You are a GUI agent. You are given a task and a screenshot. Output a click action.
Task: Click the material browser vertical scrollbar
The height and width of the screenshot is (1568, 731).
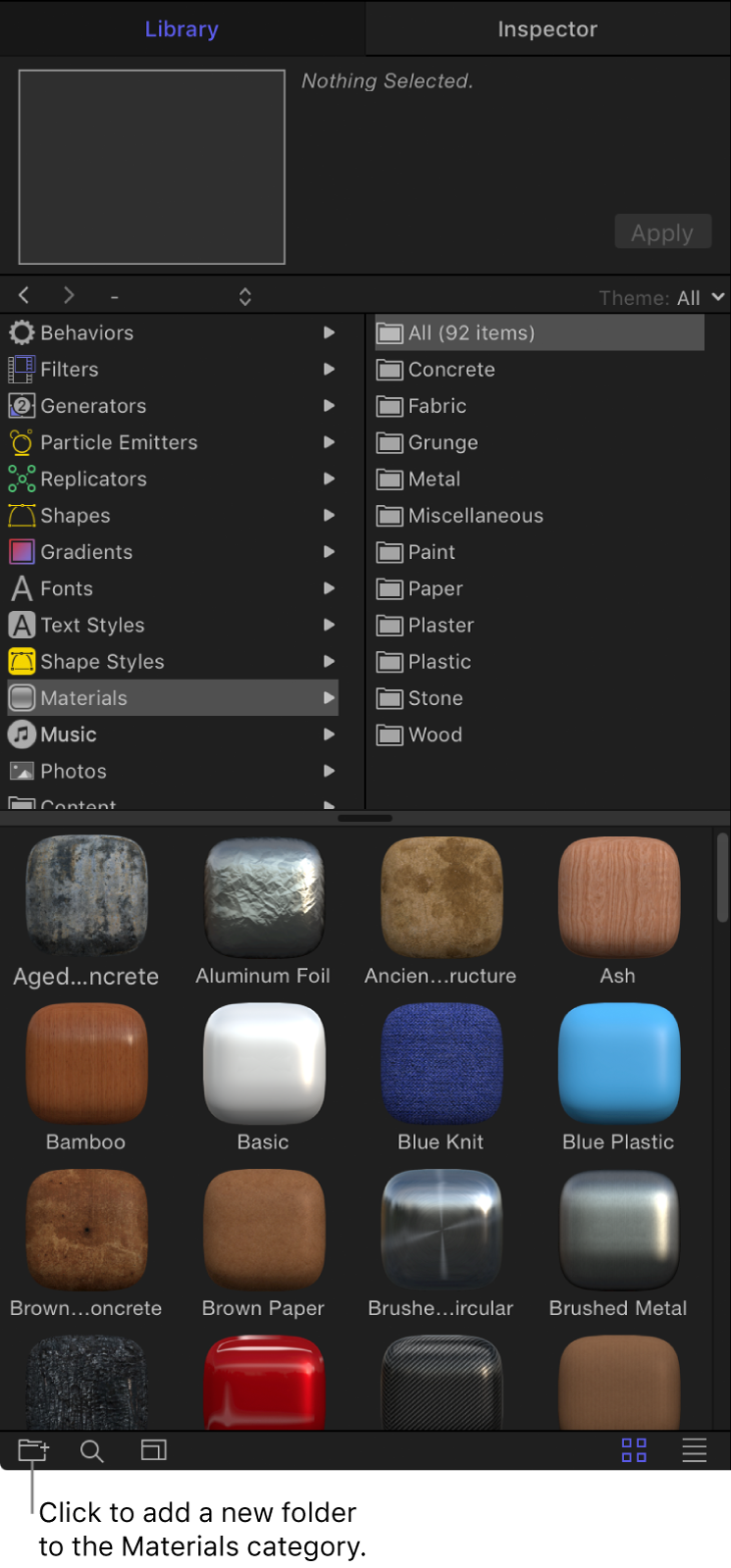(723, 879)
